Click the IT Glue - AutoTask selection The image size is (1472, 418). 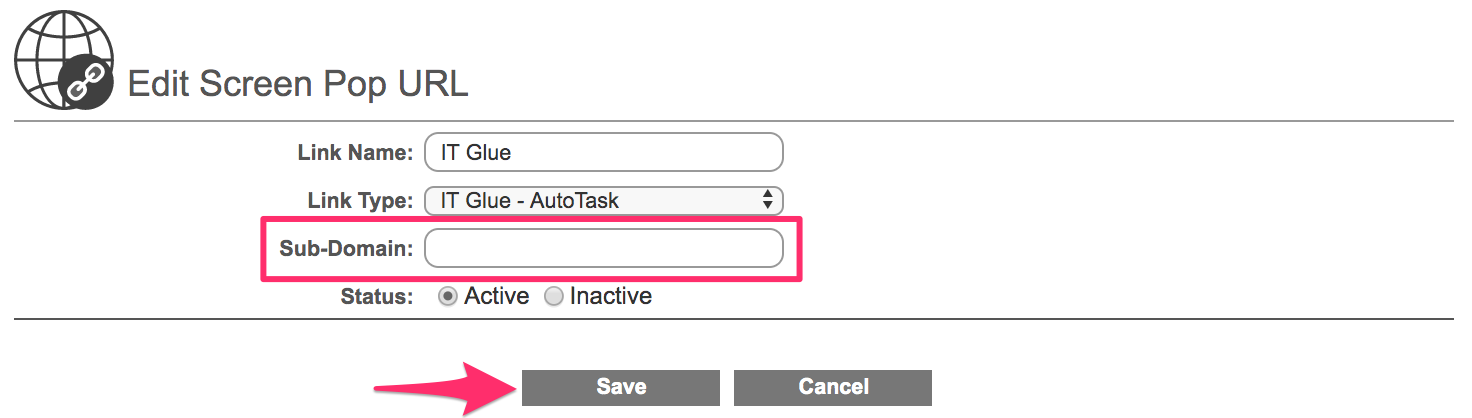click(530, 200)
